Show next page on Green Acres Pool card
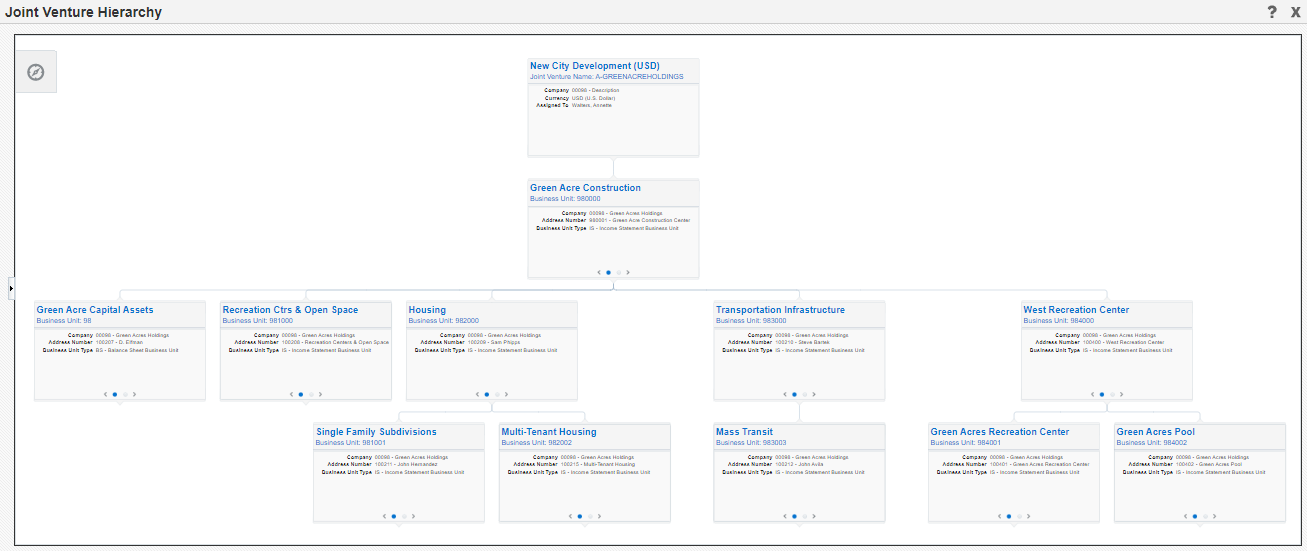The width and height of the screenshot is (1307, 551). (1214, 516)
